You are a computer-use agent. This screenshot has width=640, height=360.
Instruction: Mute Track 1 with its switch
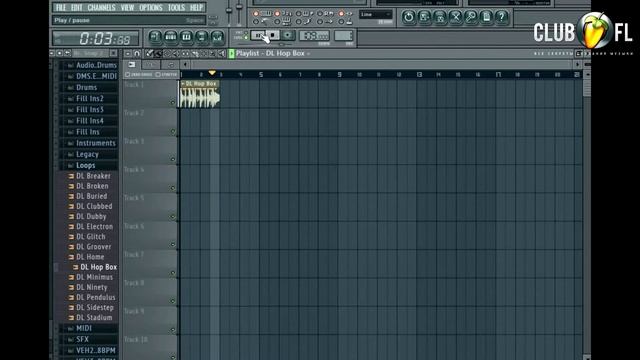pyautogui.click(x=173, y=103)
